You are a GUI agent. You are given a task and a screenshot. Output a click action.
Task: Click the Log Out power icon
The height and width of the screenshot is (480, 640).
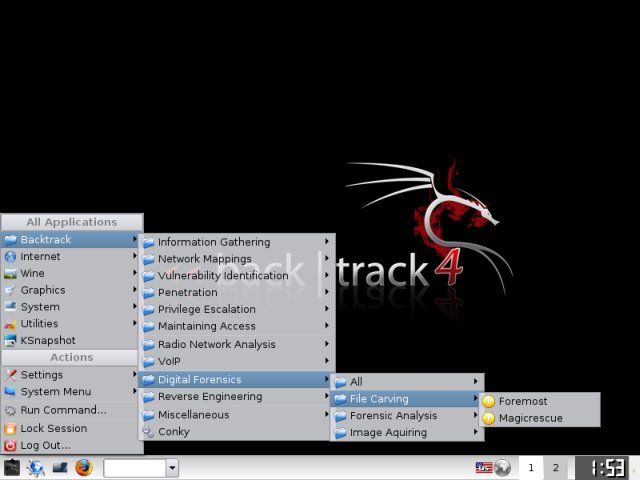pyautogui.click(x=10, y=445)
